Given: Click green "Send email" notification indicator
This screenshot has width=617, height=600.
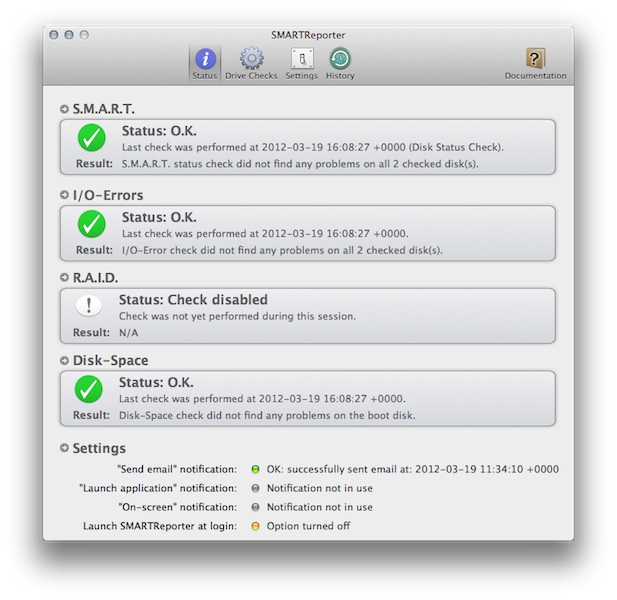Looking at the screenshot, I should tap(255, 469).
